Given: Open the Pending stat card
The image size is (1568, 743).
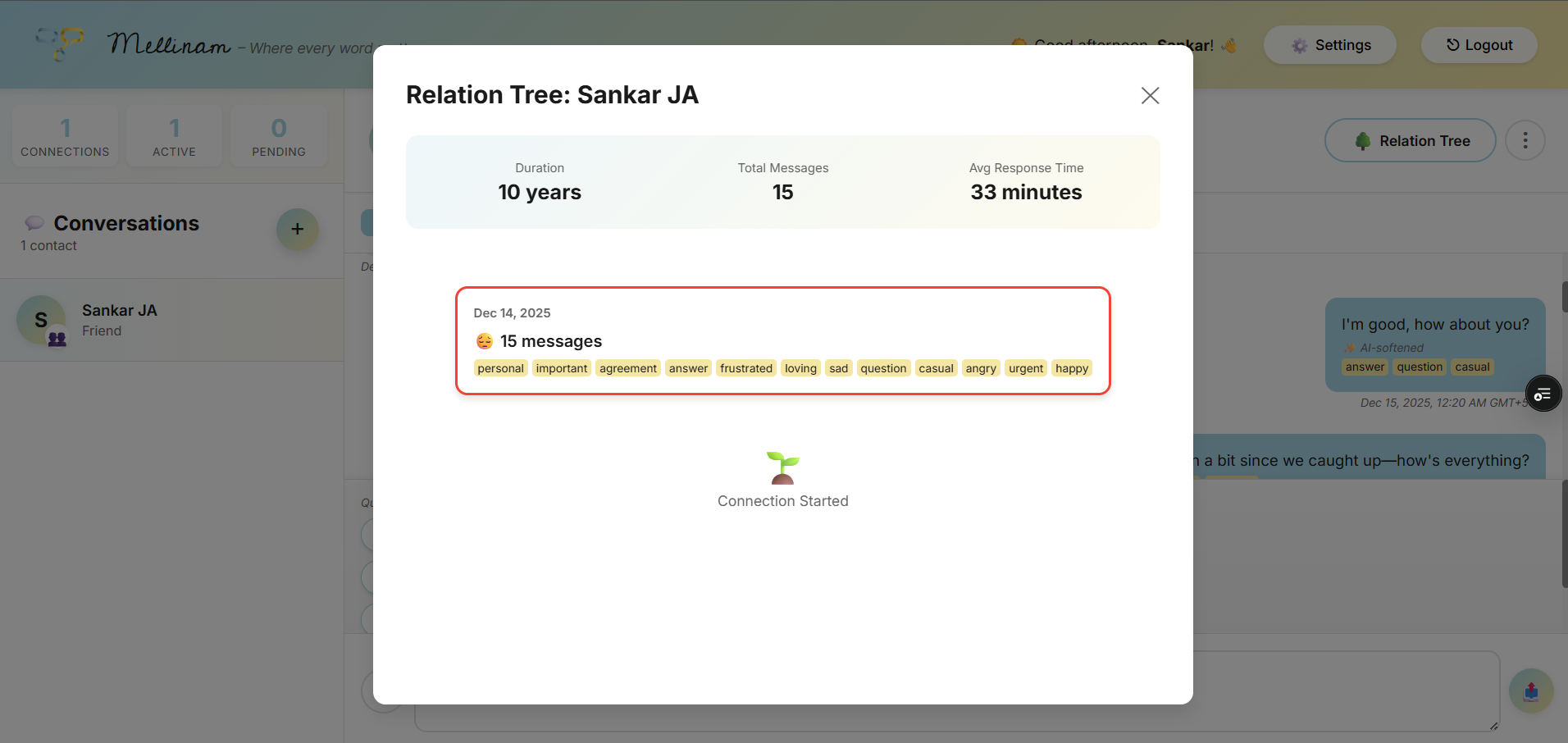Looking at the screenshot, I should click(279, 136).
